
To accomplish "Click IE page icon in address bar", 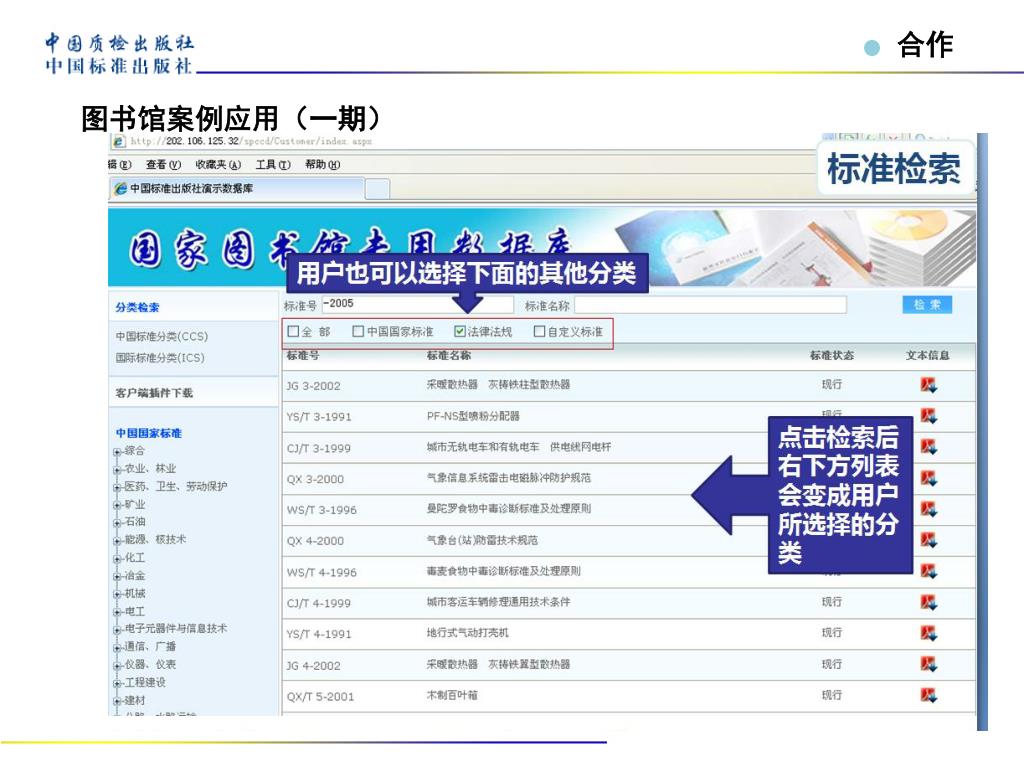I will [x=118, y=141].
